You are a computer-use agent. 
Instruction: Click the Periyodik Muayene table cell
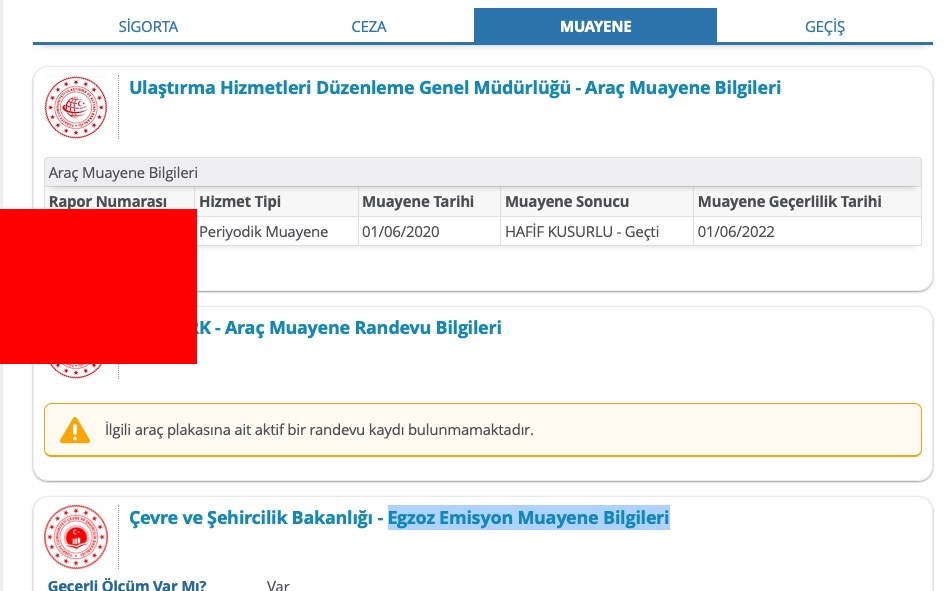pyautogui.click(x=264, y=232)
